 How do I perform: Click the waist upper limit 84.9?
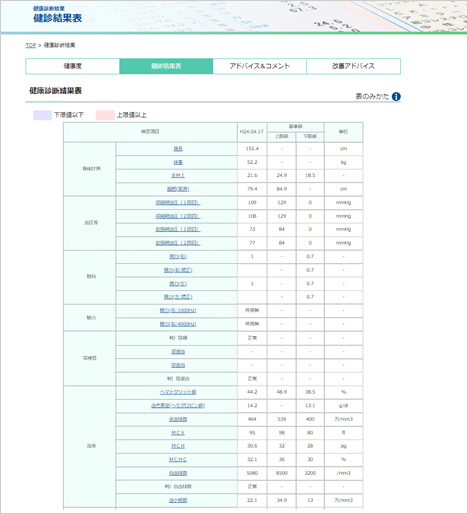[x=282, y=189]
